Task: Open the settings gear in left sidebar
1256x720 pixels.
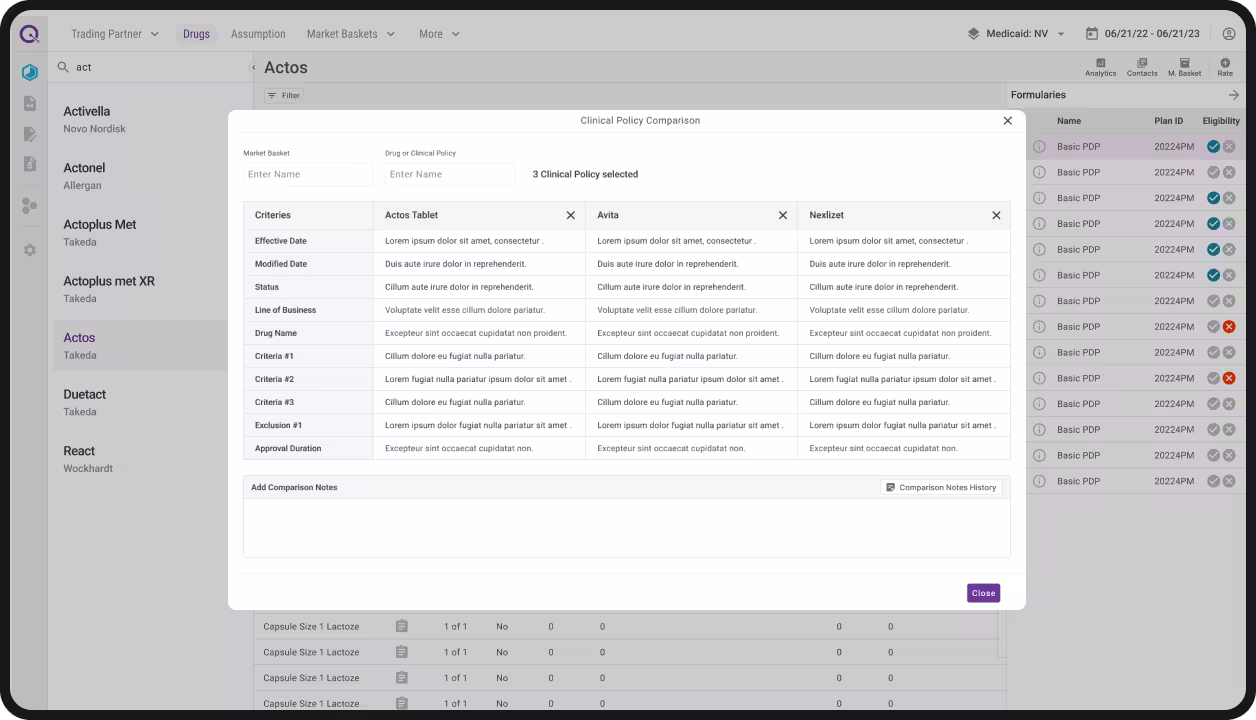Action: pos(30,250)
